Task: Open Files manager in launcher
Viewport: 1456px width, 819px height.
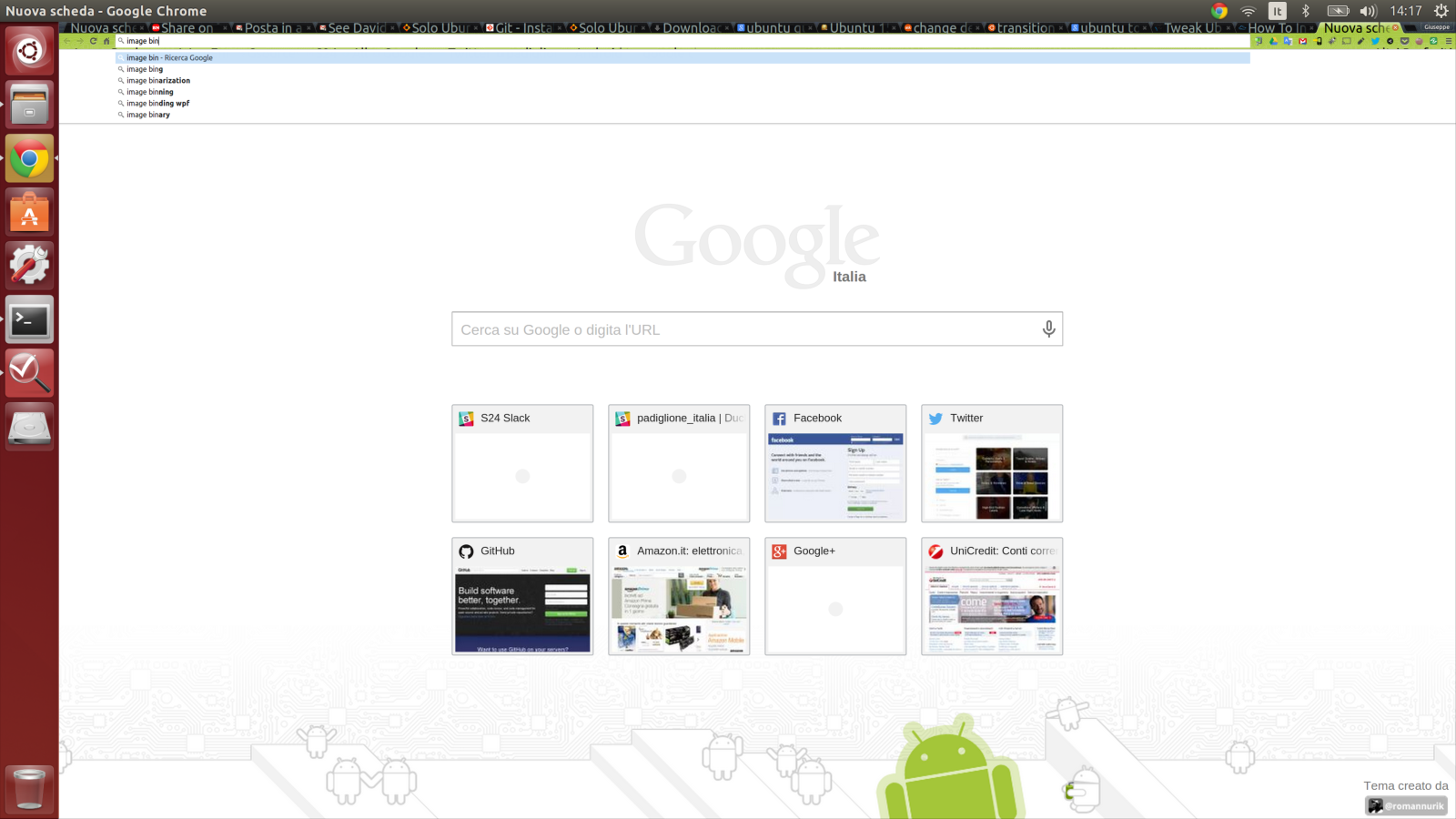Action: point(29,105)
